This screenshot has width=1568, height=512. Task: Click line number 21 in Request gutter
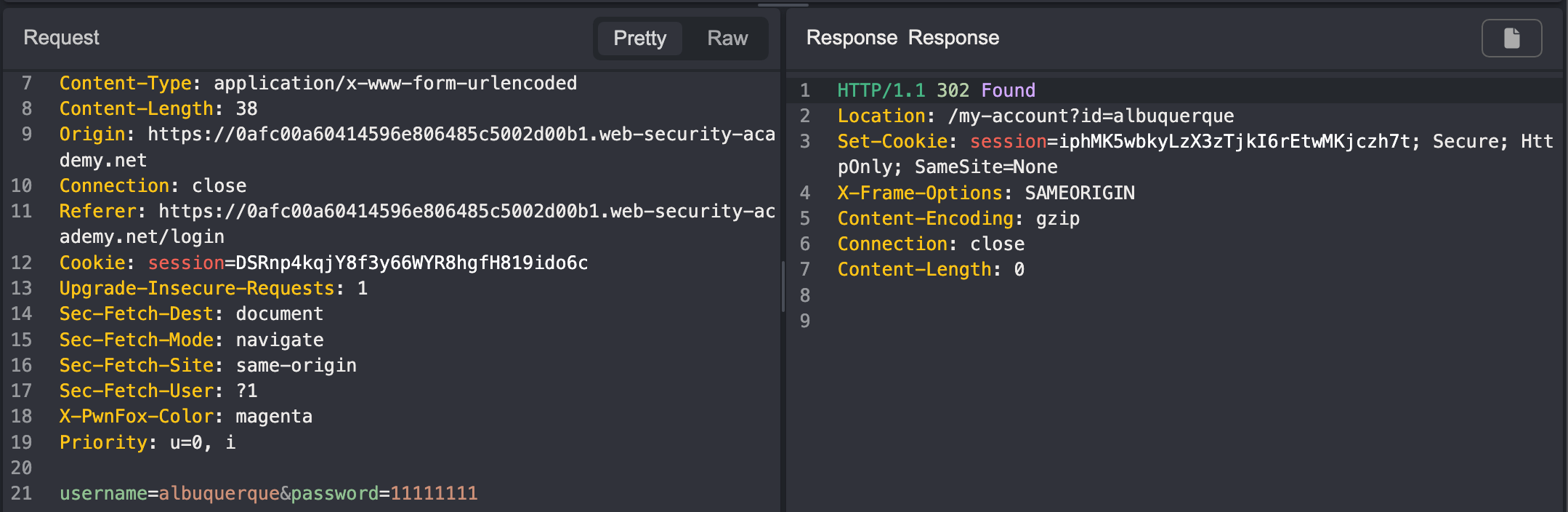coord(22,493)
